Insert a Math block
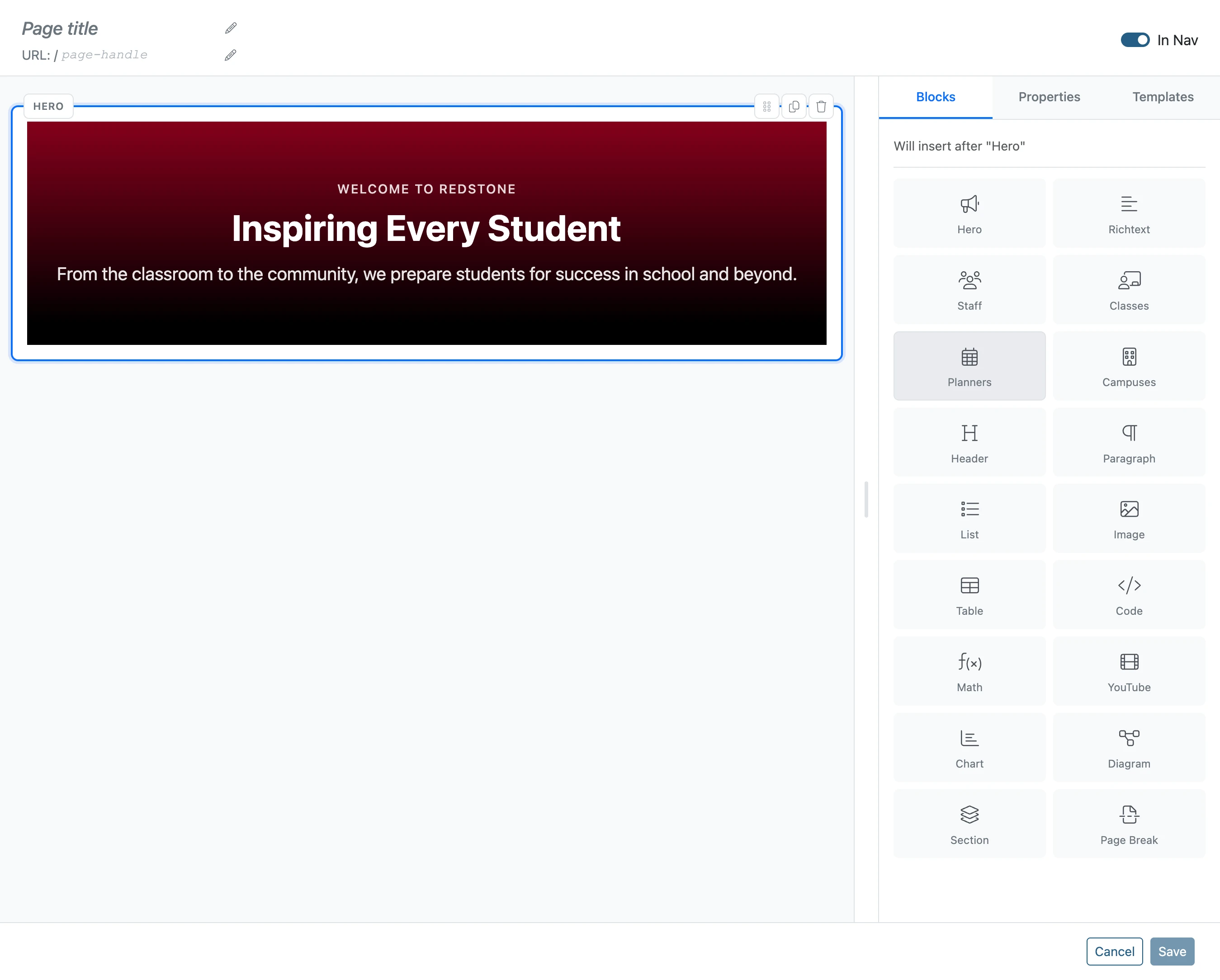 [x=969, y=671]
